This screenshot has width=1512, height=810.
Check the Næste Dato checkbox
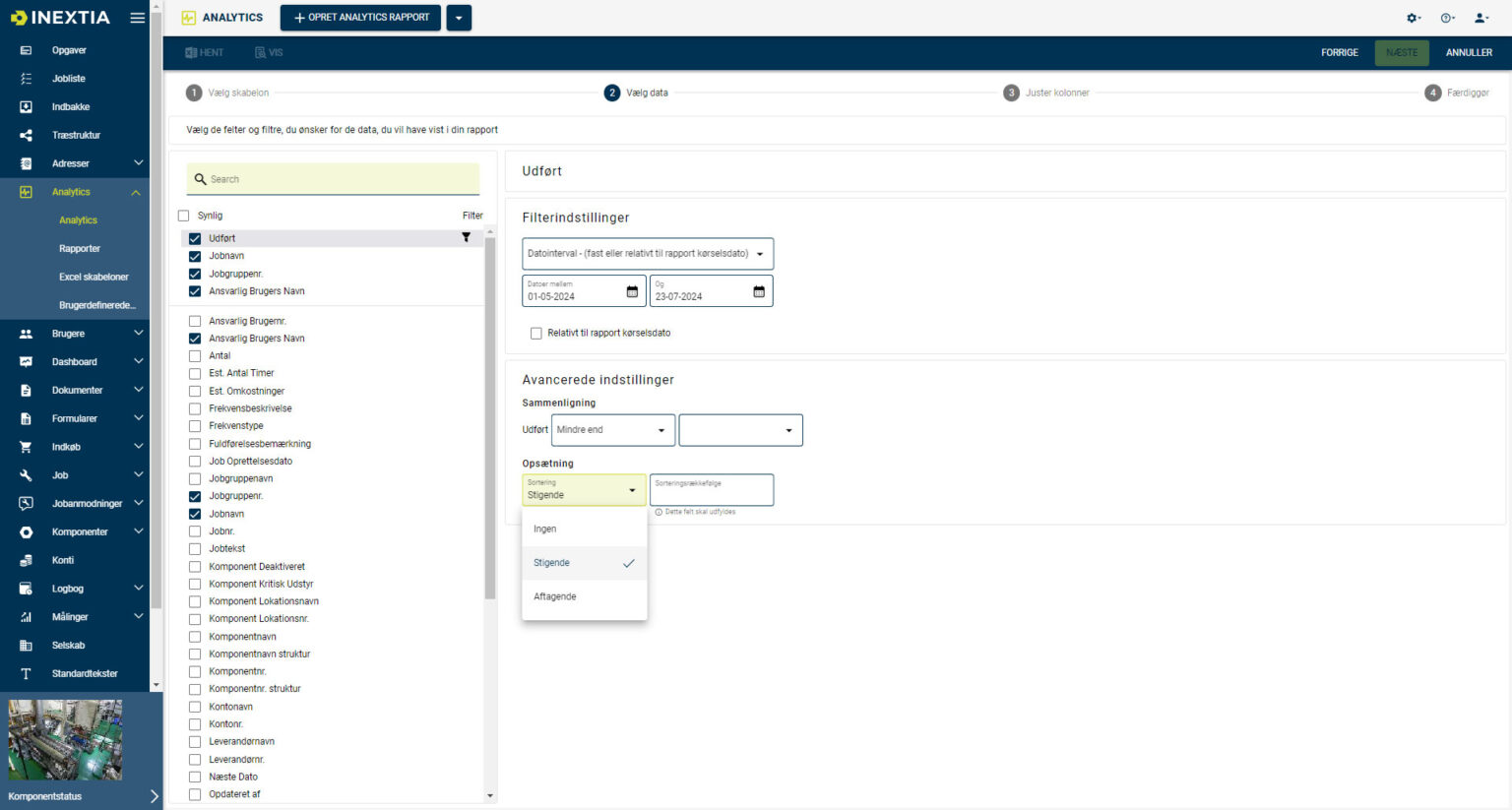(195, 778)
